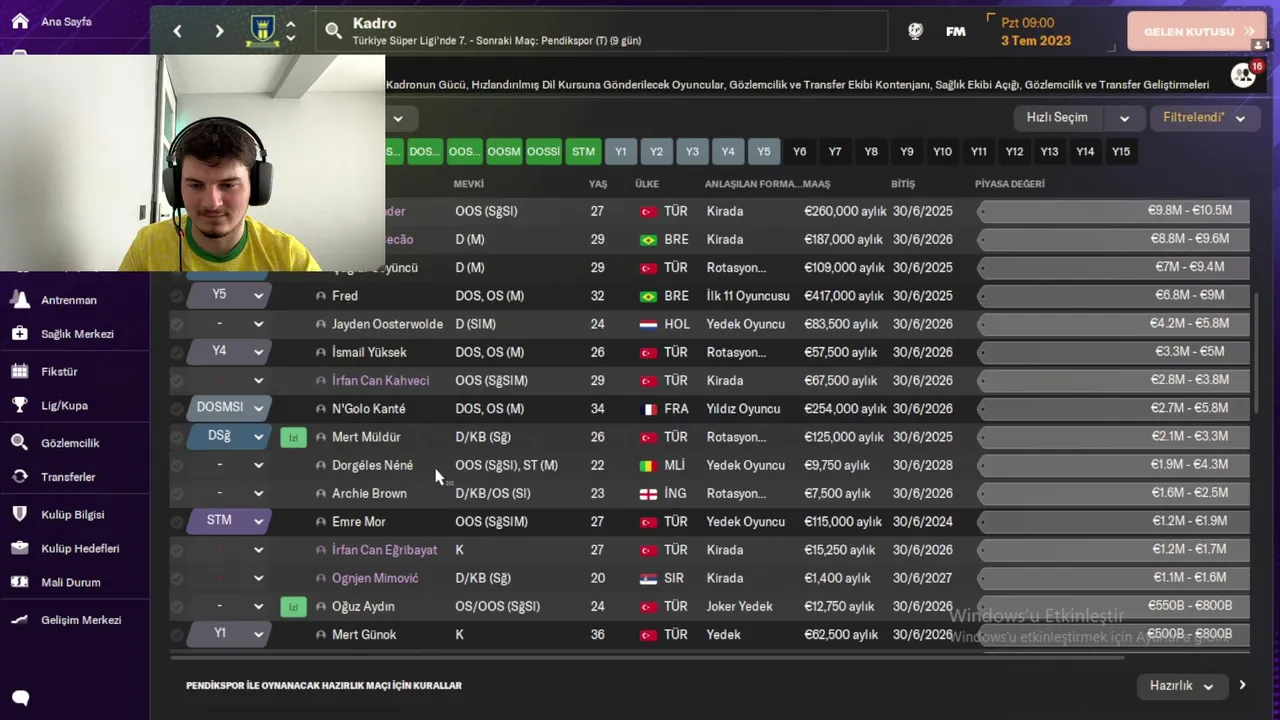Screen dimensions: 1280x720
Task: Open the Transferler arrows icon
Action: click(20, 477)
